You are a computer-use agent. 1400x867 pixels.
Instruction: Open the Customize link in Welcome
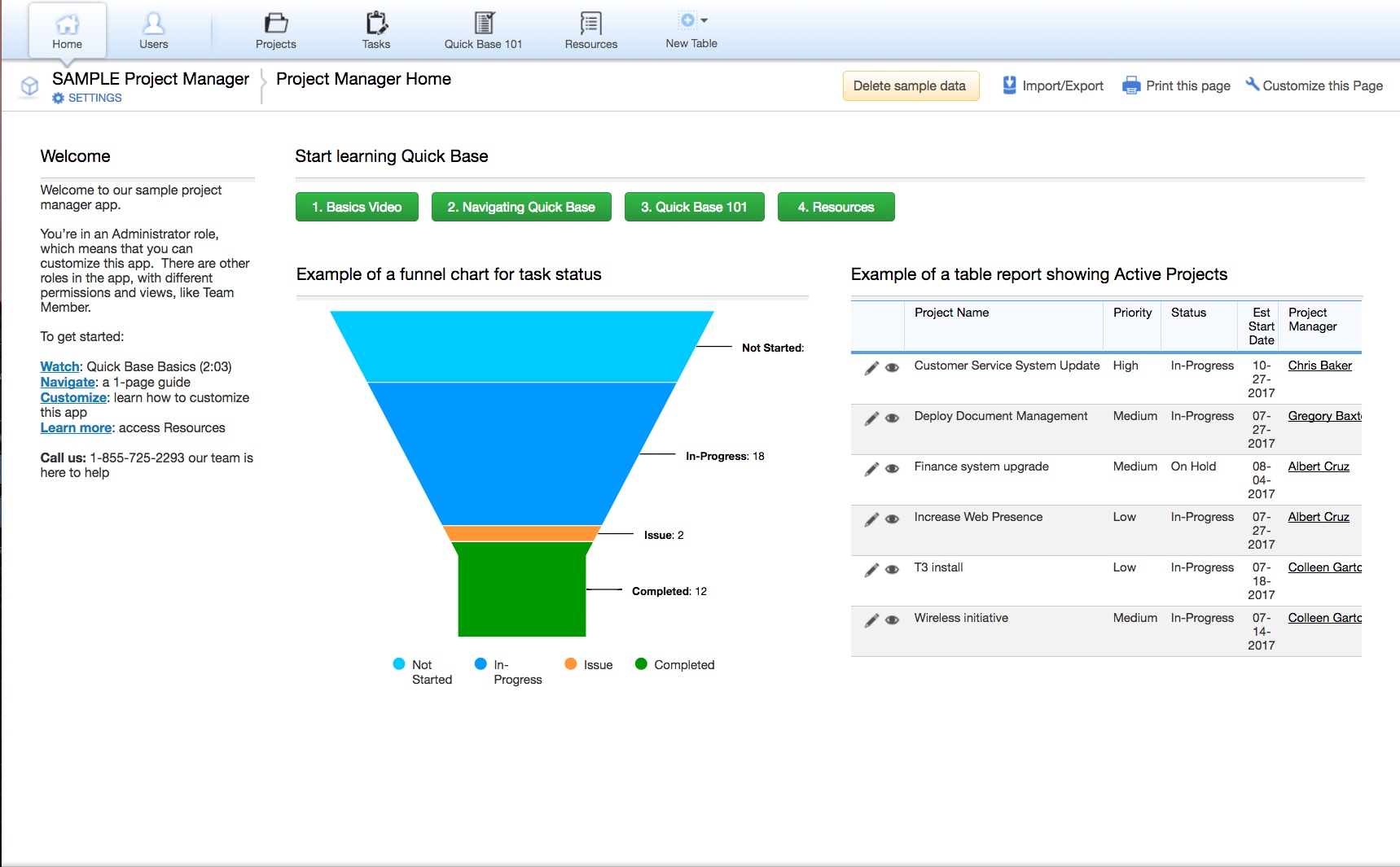[73, 397]
